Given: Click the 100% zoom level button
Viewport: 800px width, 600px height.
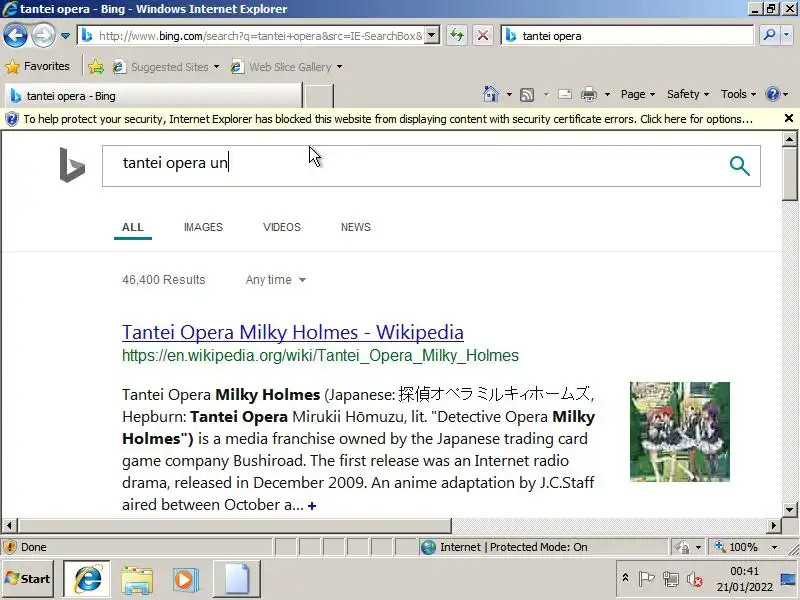Looking at the screenshot, I should [x=737, y=547].
